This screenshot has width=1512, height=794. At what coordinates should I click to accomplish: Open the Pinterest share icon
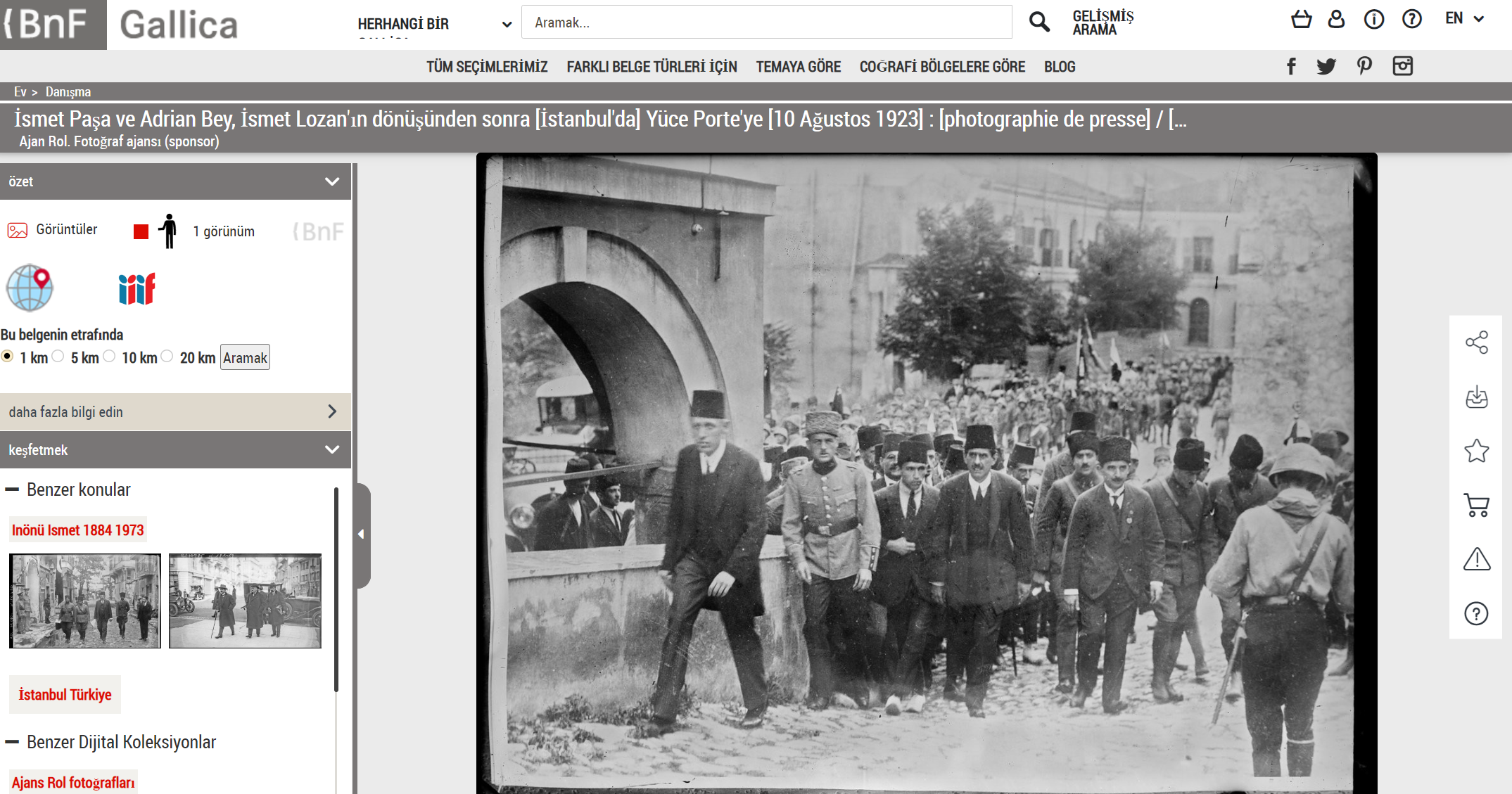point(1364,66)
